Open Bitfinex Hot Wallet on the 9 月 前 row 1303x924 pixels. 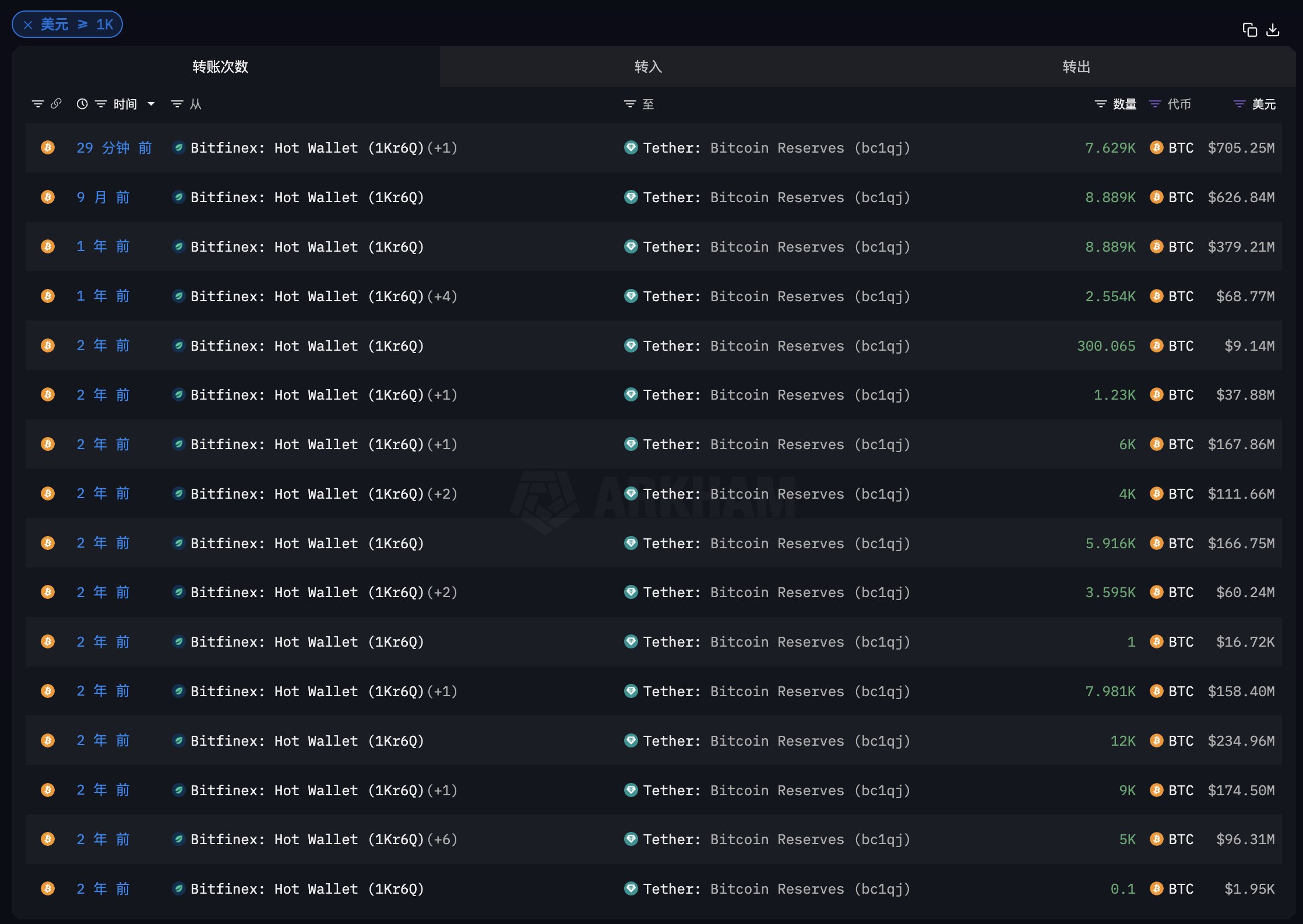point(307,197)
